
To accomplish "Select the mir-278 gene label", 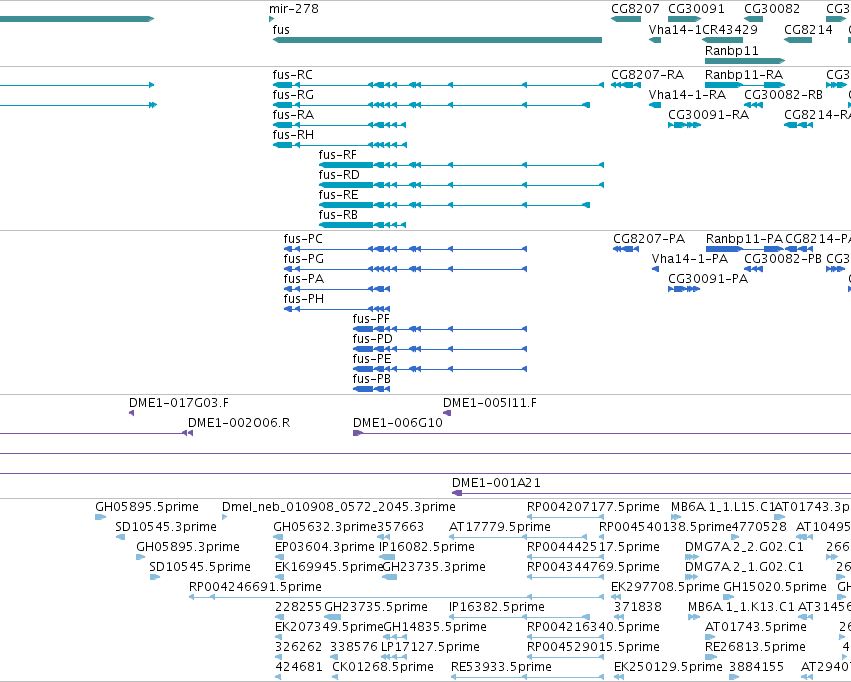I will coord(294,9).
